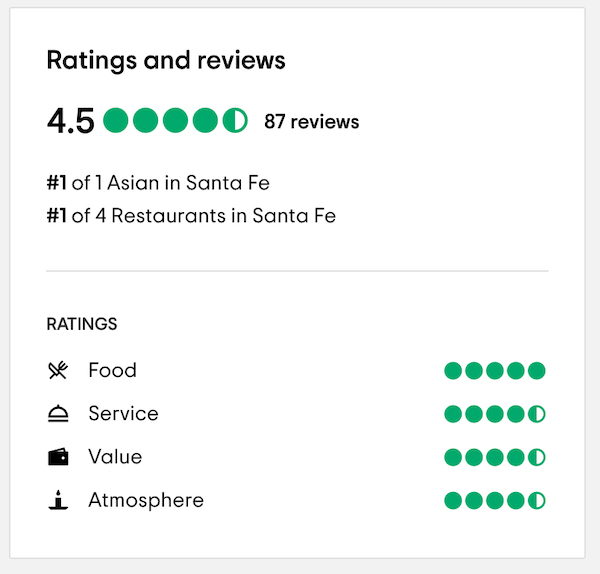Click the overall 4.5 rating bubbles
Image resolution: width=600 pixels, height=574 pixels.
click(x=175, y=121)
